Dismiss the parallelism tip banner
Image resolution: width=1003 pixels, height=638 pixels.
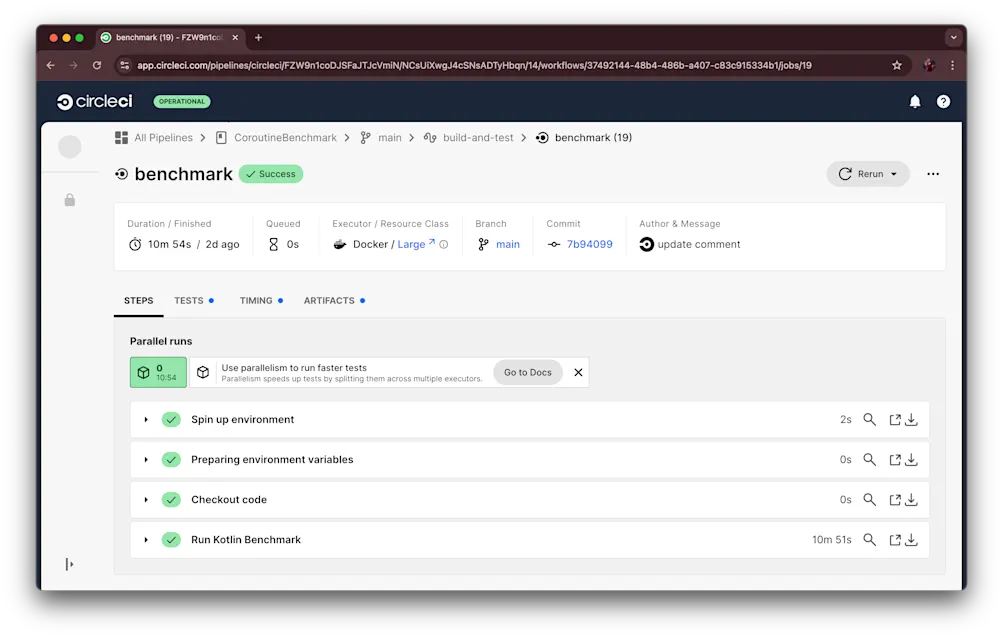click(x=578, y=372)
